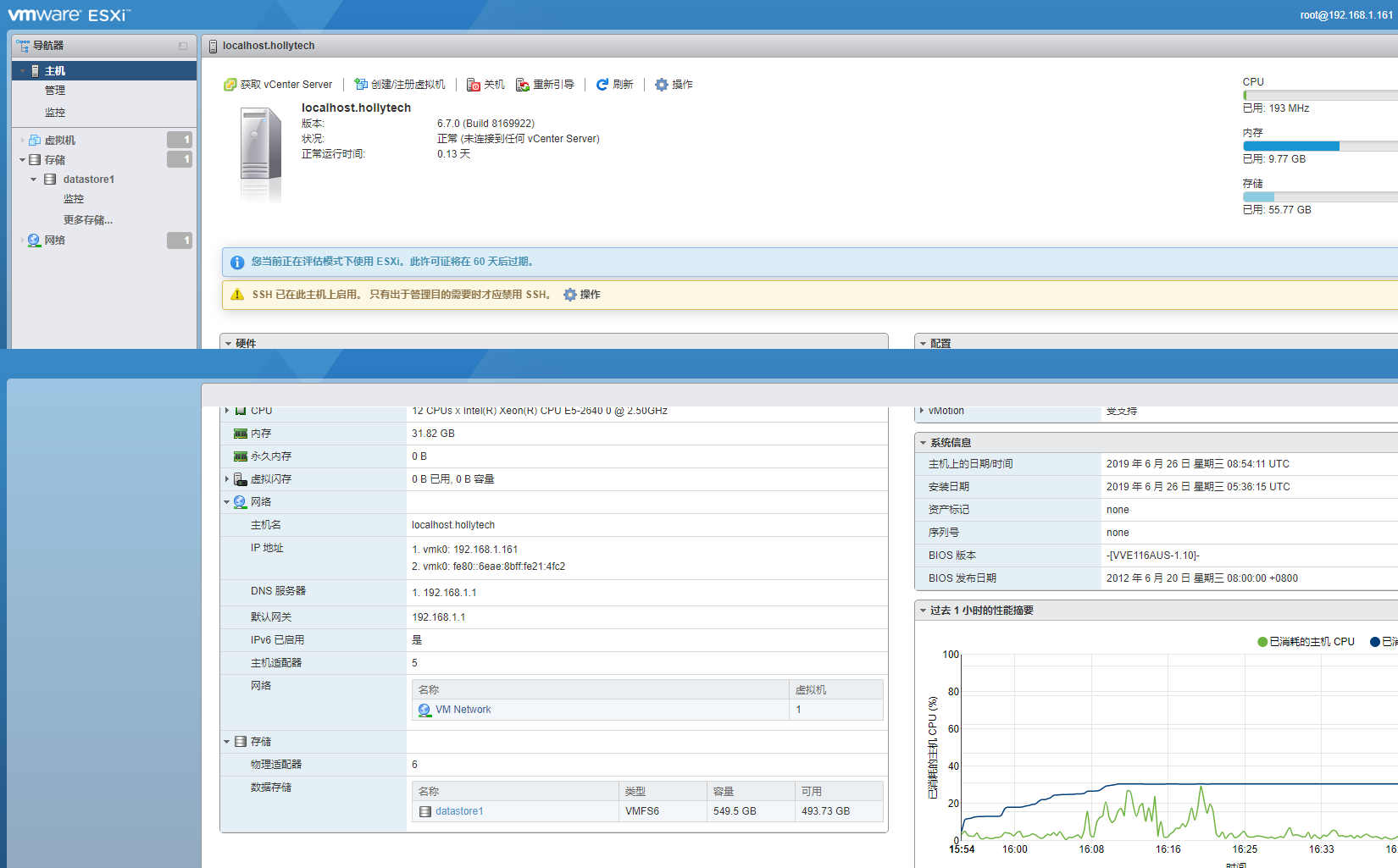The width and height of the screenshot is (1398, 868).
Task: Click 获取 vCenter Server button
Action: (278, 85)
